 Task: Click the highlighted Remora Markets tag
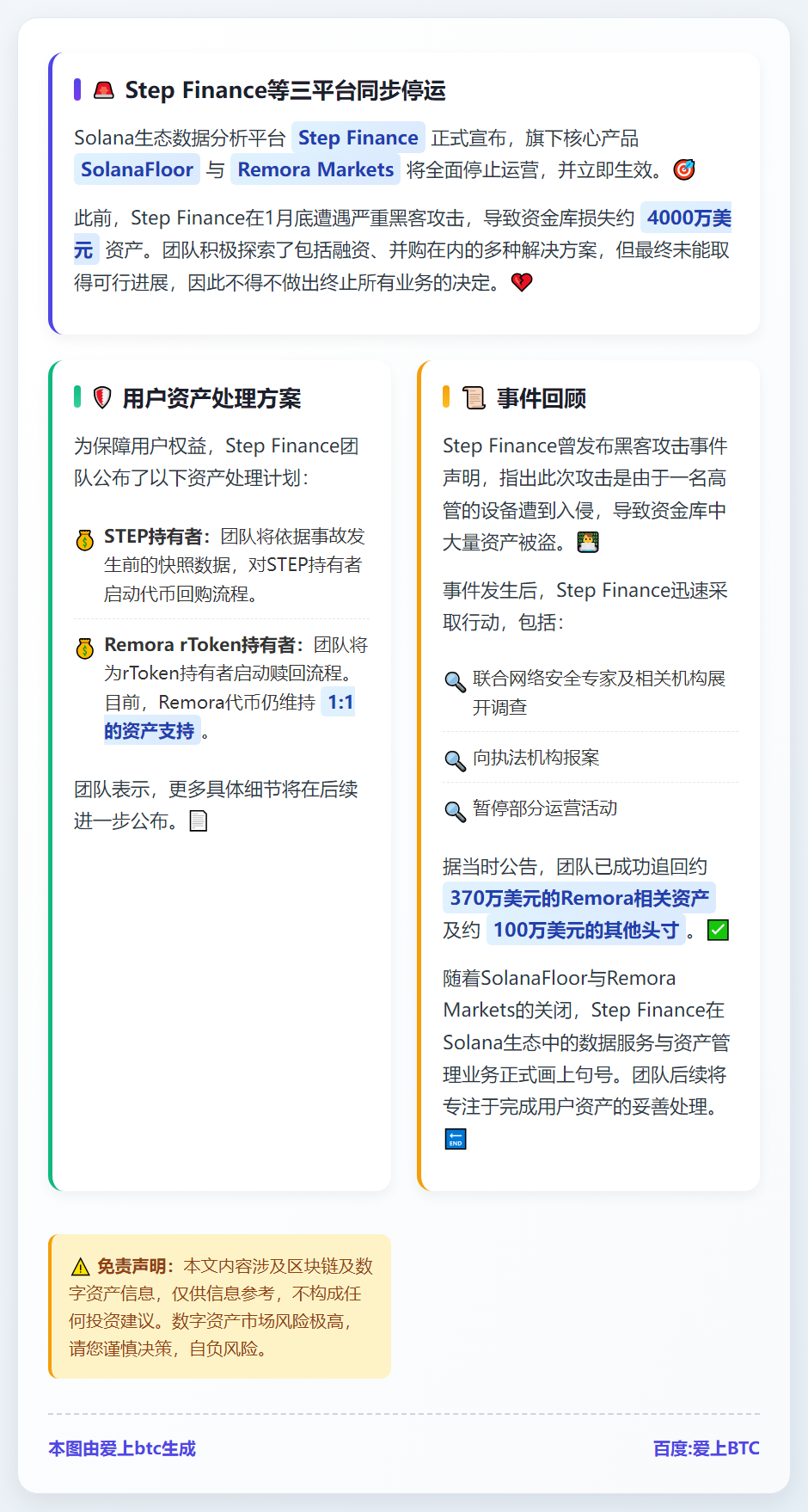click(315, 169)
